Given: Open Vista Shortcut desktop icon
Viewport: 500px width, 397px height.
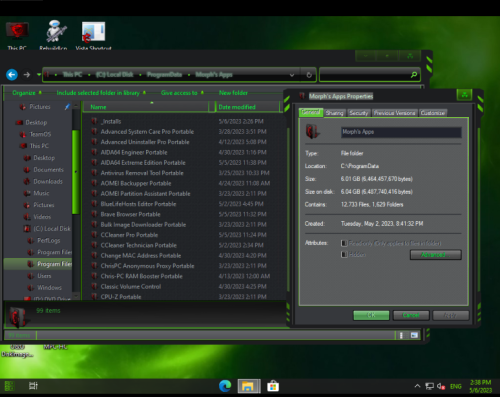Looking at the screenshot, I should click(93, 35).
